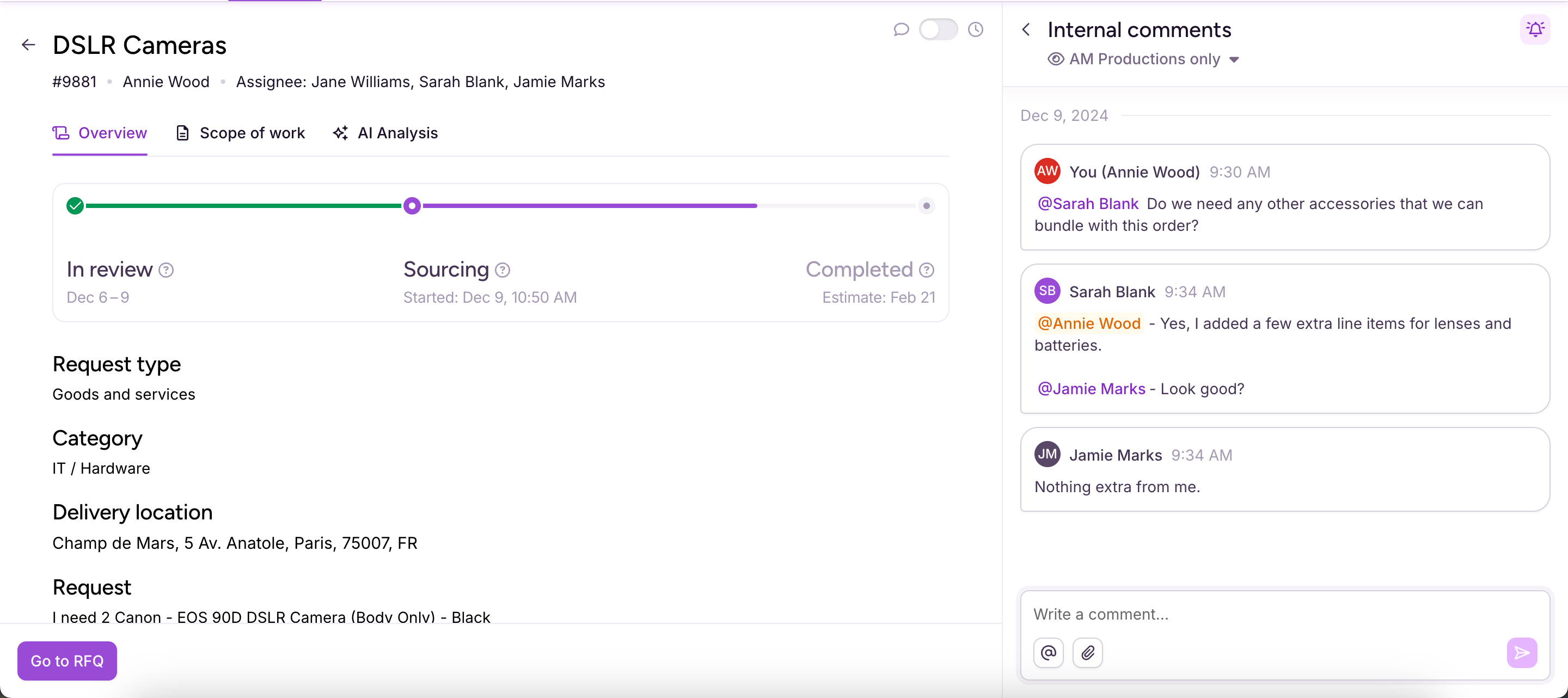
Task: Select the Overview tab
Action: pos(100,133)
